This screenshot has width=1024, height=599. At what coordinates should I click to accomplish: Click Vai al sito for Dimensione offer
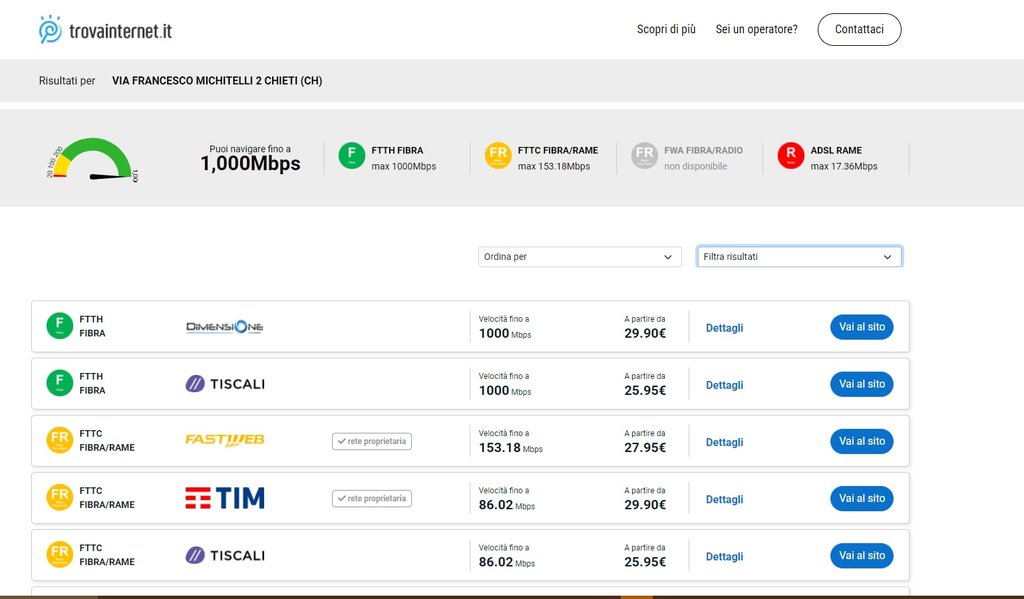861,327
